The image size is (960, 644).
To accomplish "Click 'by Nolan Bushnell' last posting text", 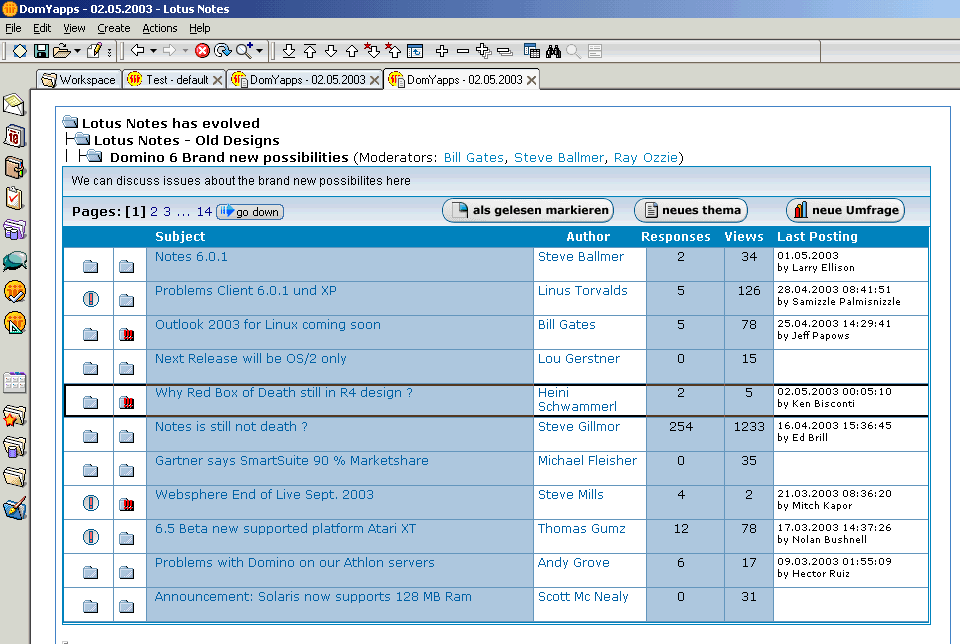I will [x=822, y=540].
